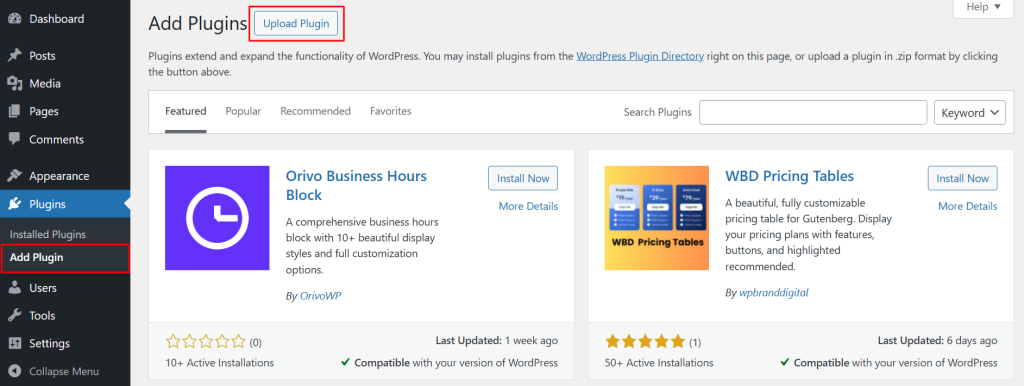The width and height of the screenshot is (1024, 386).
Task: Focus the Search Plugins input field
Action: click(813, 112)
